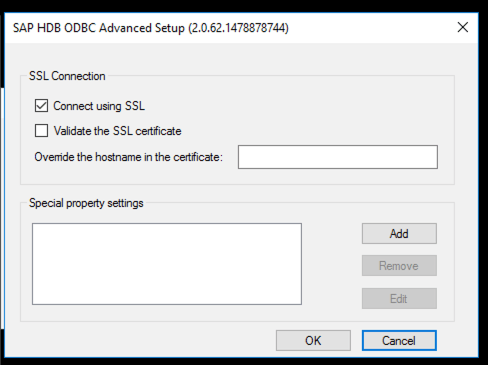Image resolution: width=488 pixels, height=365 pixels.
Task: Enable Validate the SSL certificate checkbox
Action: tap(41, 131)
